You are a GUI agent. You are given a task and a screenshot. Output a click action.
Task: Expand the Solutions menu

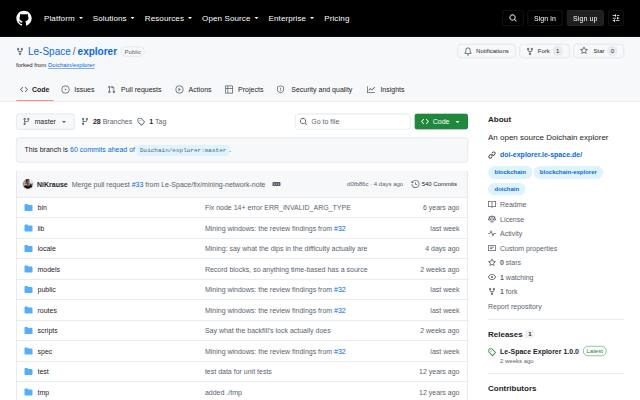(x=113, y=18)
